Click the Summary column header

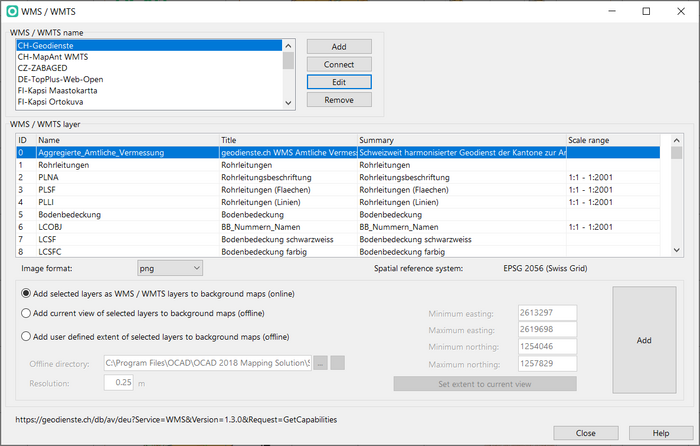[x=462, y=140]
